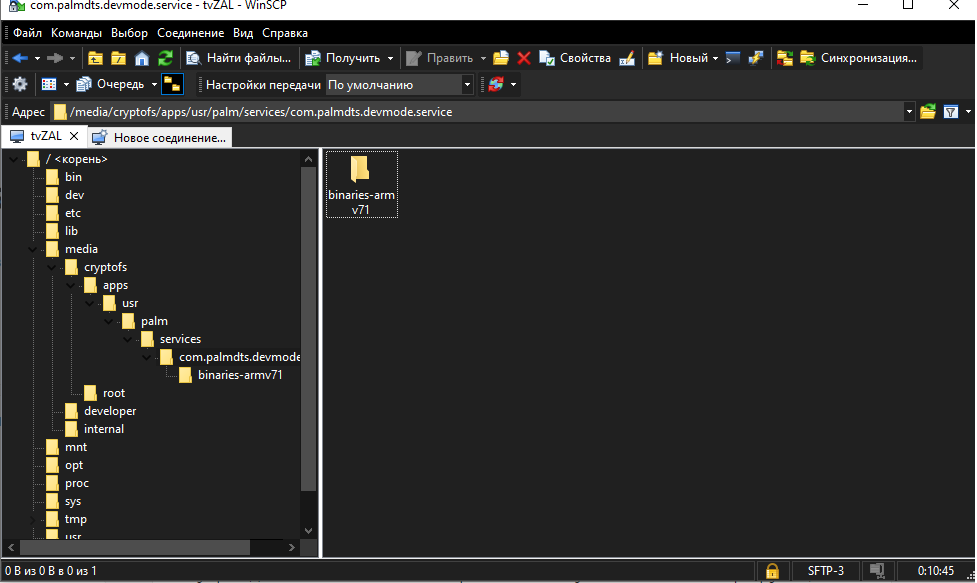Screen dimensions: 977x583
Task: Collapse the cryptofs tree node
Action: (52, 267)
